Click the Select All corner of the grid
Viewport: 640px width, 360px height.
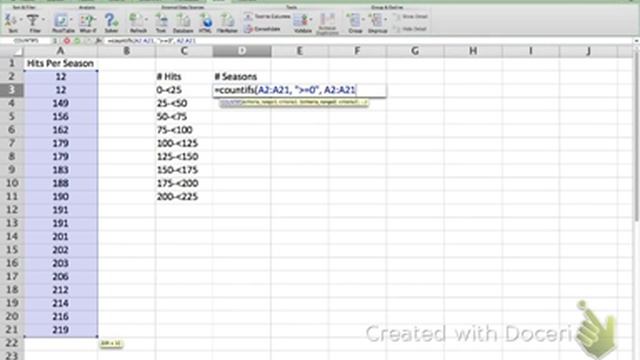[x=12, y=51]
